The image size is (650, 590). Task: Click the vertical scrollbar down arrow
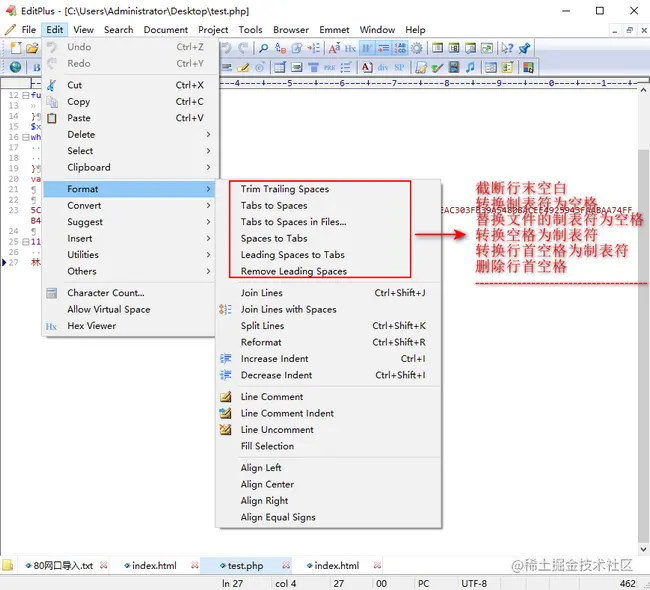643,549
